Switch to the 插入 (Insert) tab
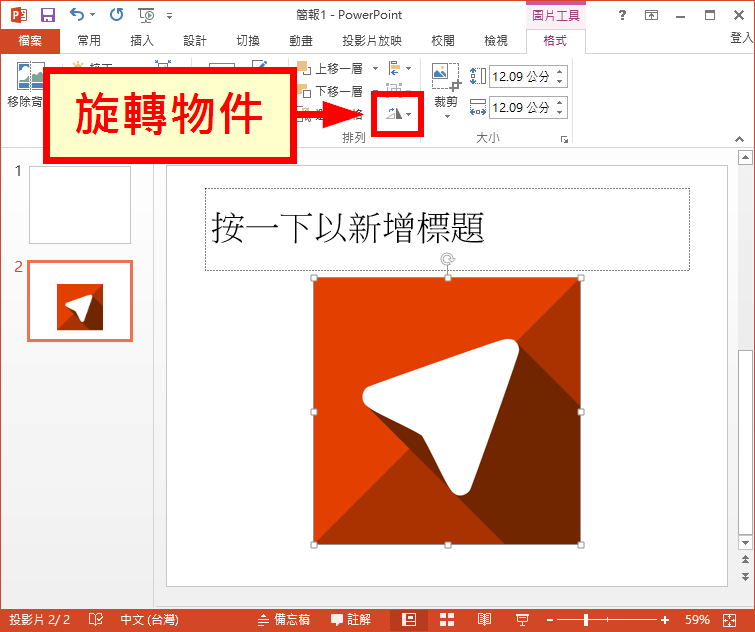 pyautogui.click(x=142, y=41)
